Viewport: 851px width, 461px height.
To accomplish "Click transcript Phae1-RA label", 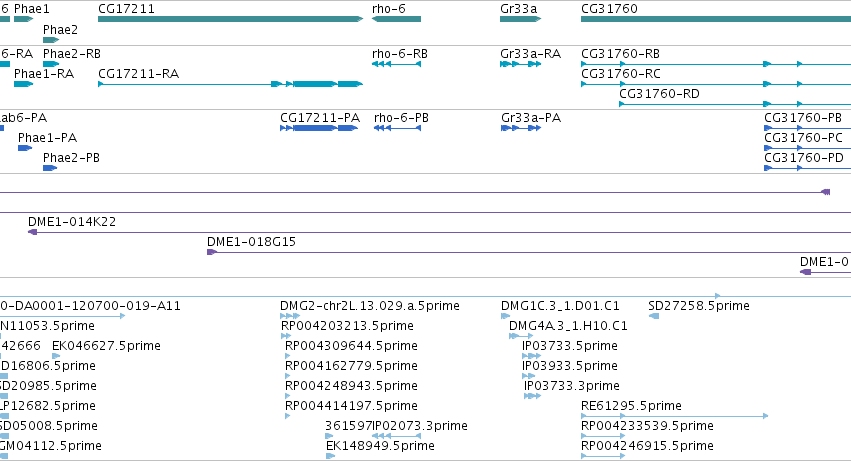I will (44, 74).
